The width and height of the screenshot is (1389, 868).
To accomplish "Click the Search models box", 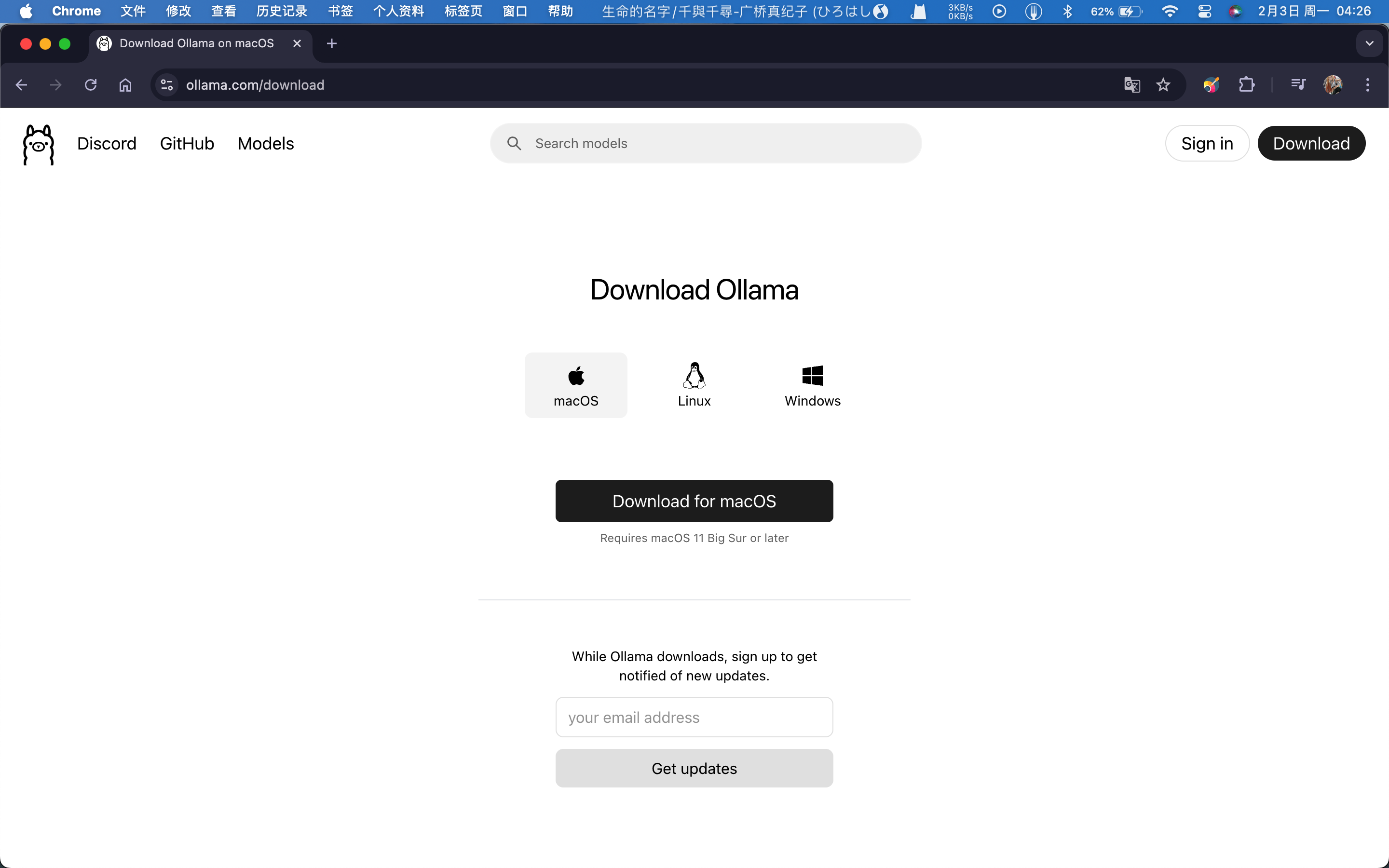I will [x=706, y=144].
